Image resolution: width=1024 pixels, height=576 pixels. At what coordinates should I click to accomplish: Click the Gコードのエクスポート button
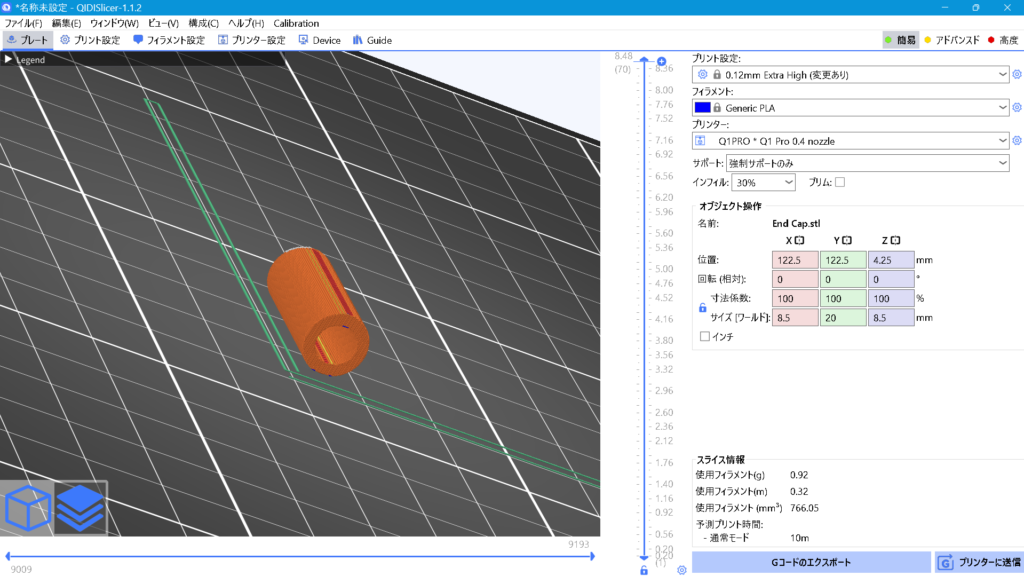810,563
